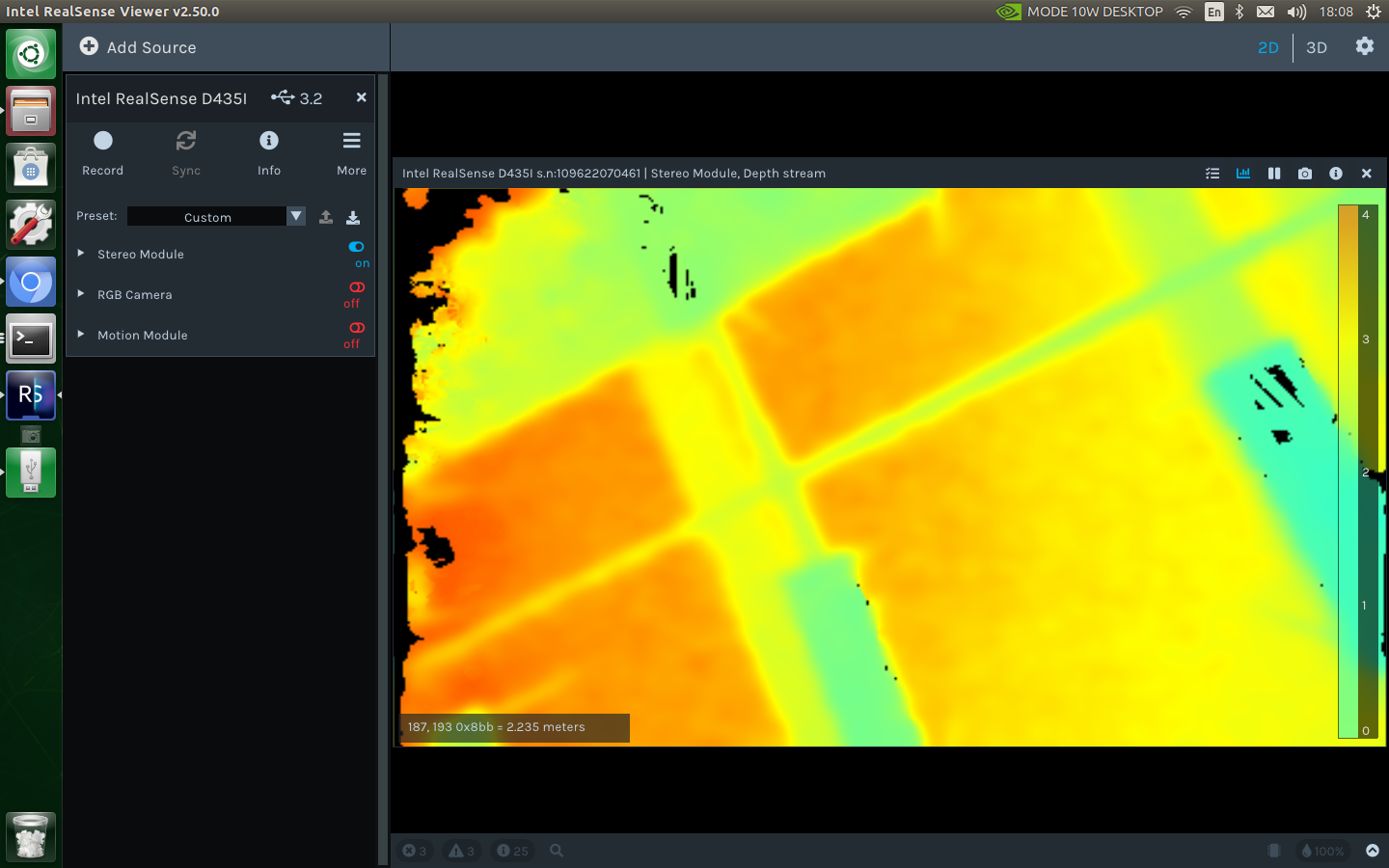Take a snapshot with camera icon
The height and width of the screenshot is (868, 1389).
1305,174
